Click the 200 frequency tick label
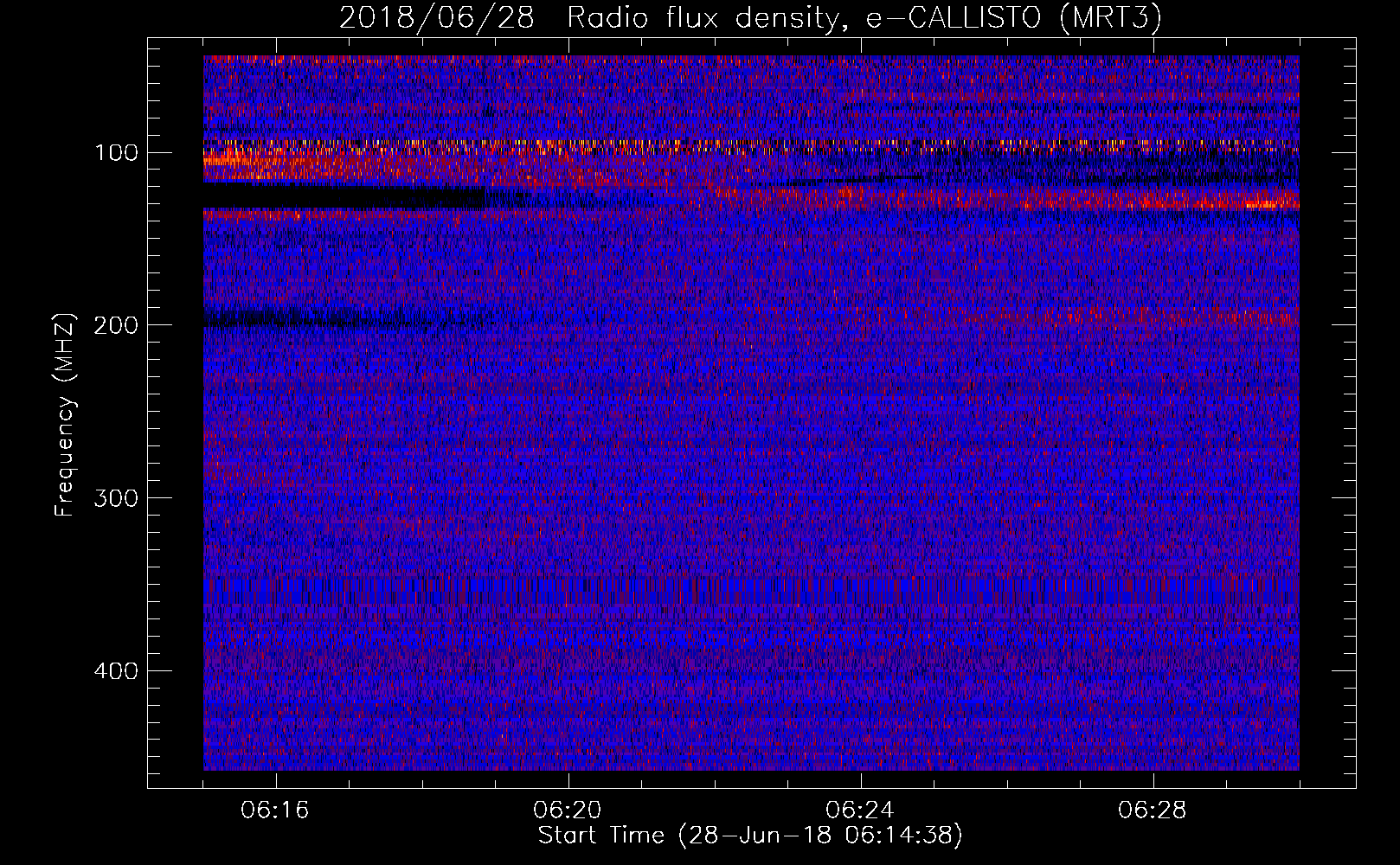 click(x=116, y=325)
